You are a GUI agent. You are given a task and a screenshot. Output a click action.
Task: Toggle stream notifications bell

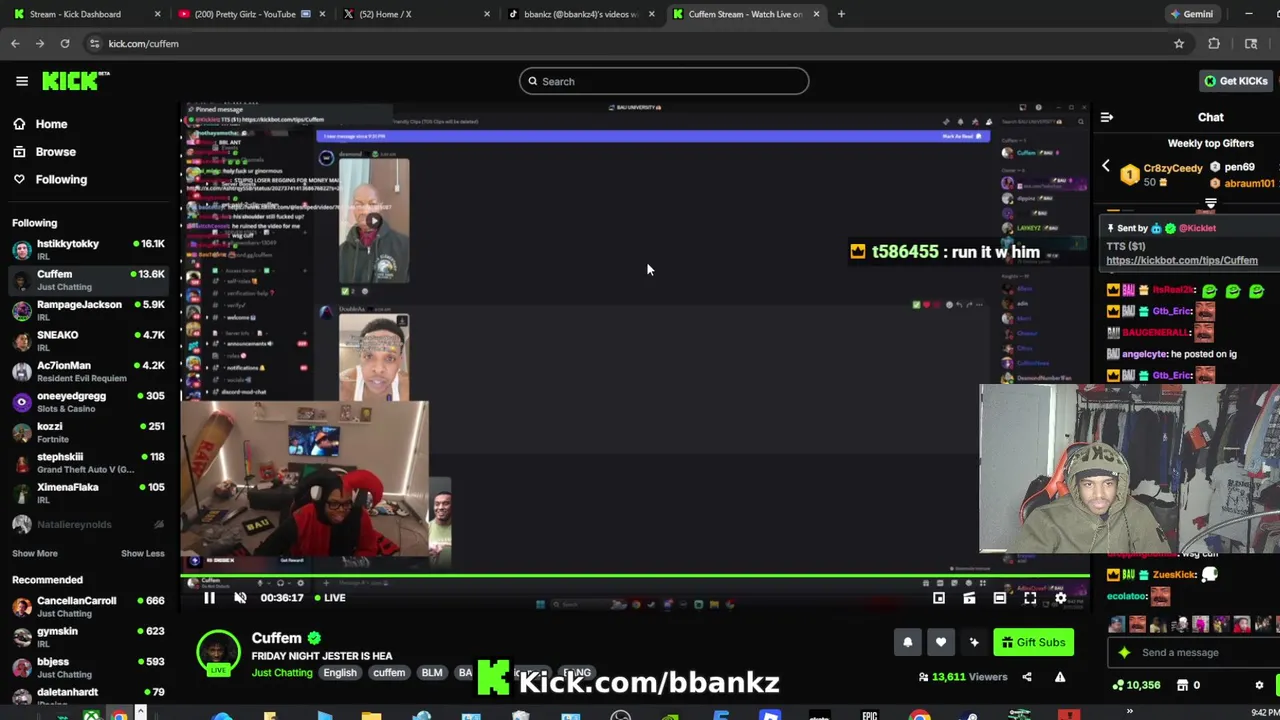pyautogui.click(x=908, y=643)
